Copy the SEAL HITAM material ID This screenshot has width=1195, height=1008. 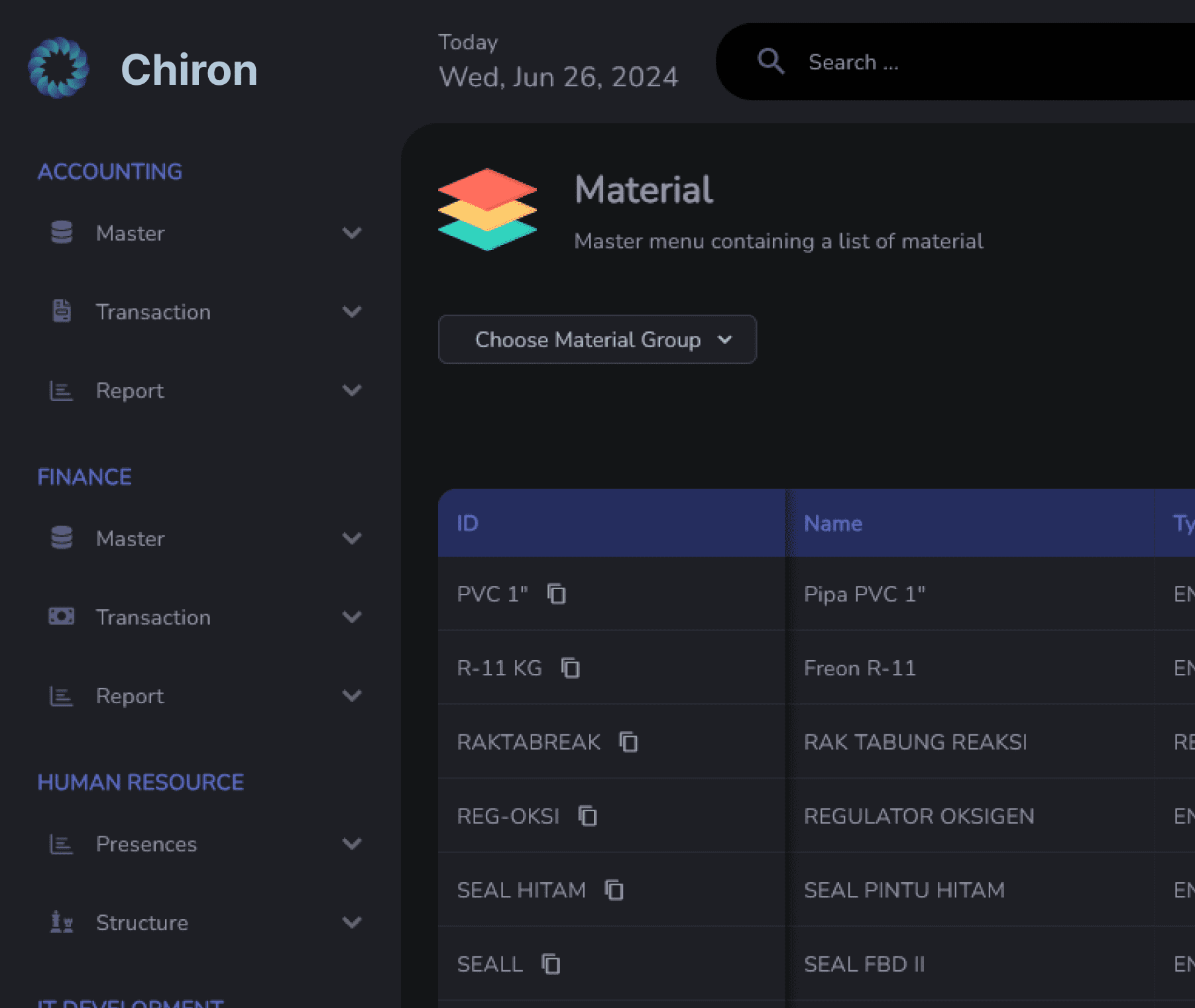[614, 890]
